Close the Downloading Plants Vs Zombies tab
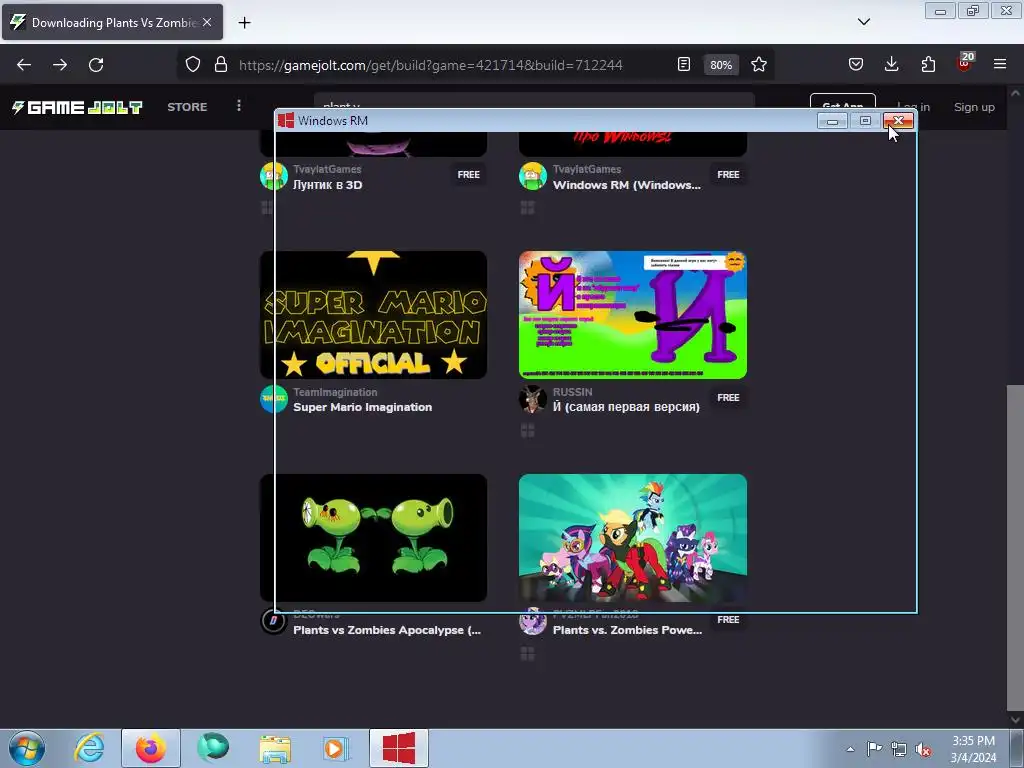Image resolution: width=1024 pixels, height=768 pixels. pyautogui.click(x=207, y=22)
